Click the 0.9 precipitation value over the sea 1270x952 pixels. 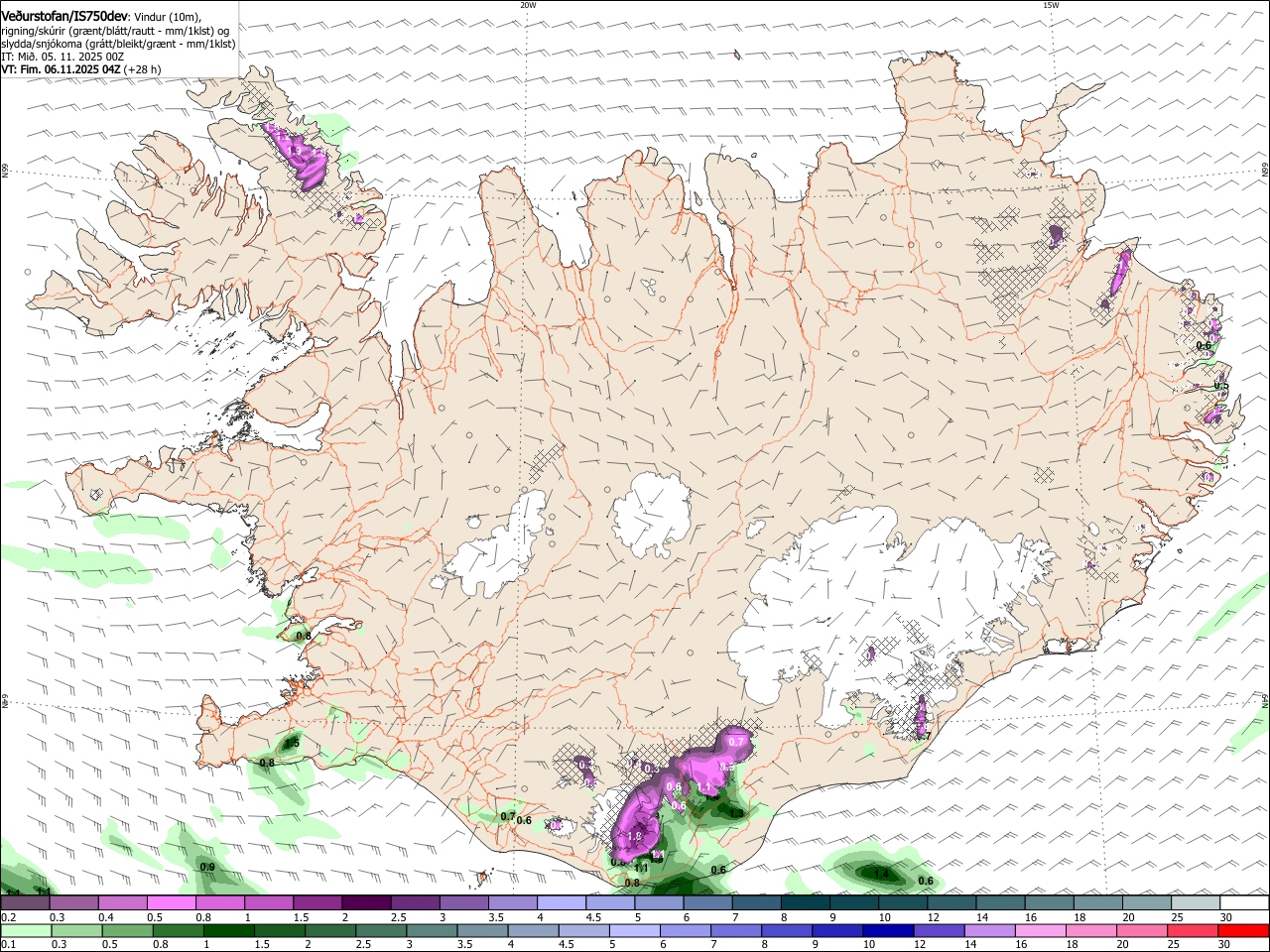[207, 867]
